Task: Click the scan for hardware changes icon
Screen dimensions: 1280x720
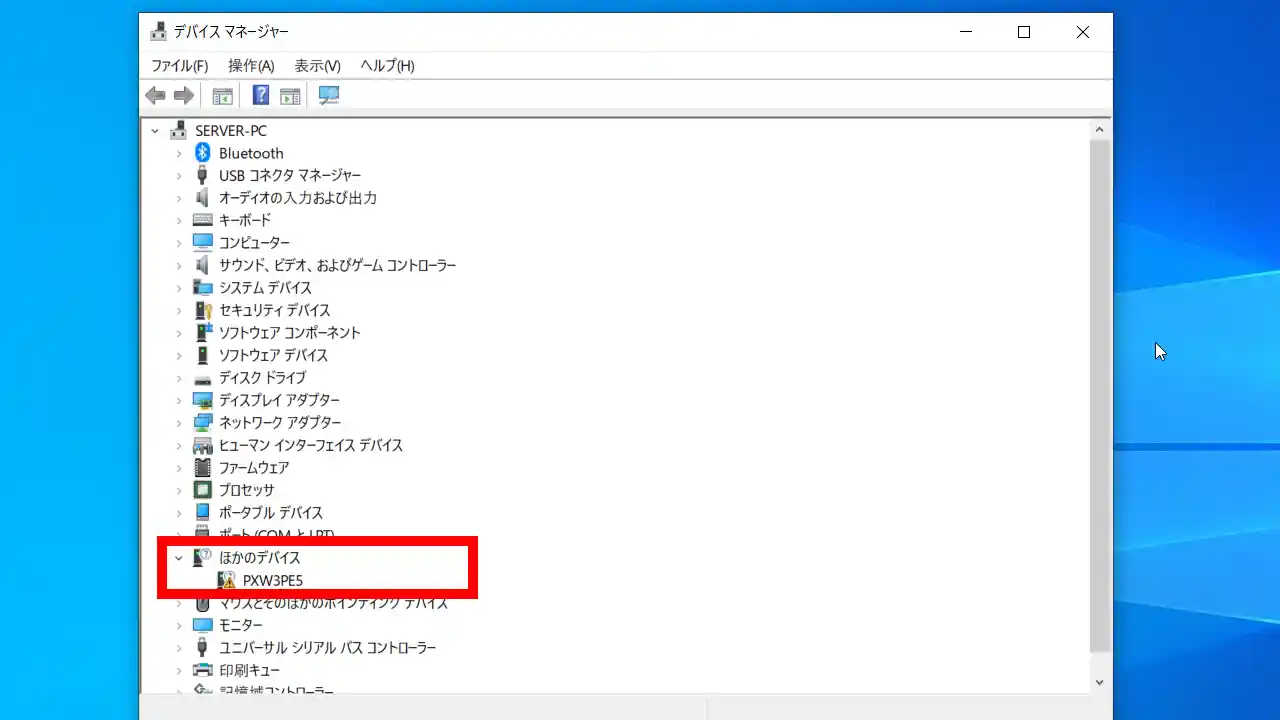Action: [x=329, y=95]
